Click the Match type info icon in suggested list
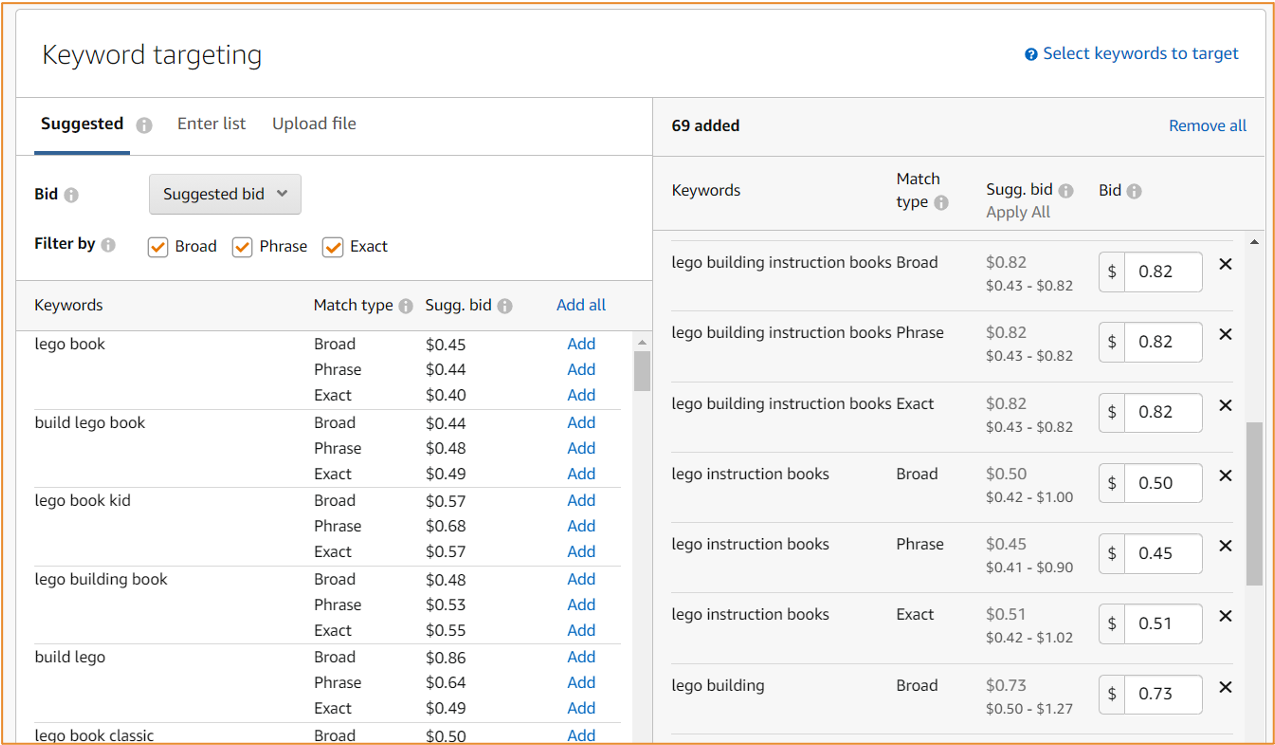 click(409, 305)
